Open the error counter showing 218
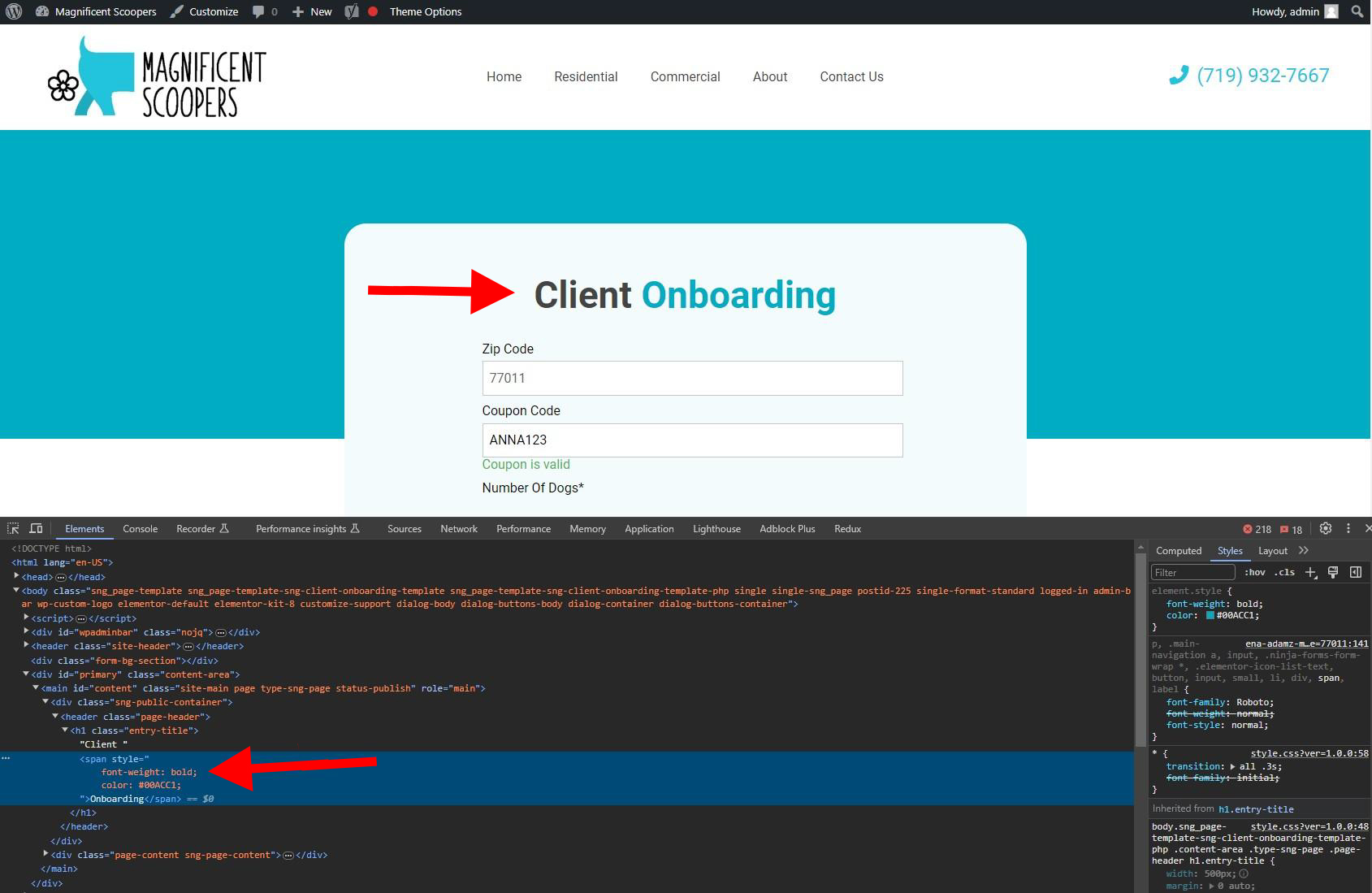Image resolution: width=1372 pixels, height=893 pixels. pos(1255,528)
